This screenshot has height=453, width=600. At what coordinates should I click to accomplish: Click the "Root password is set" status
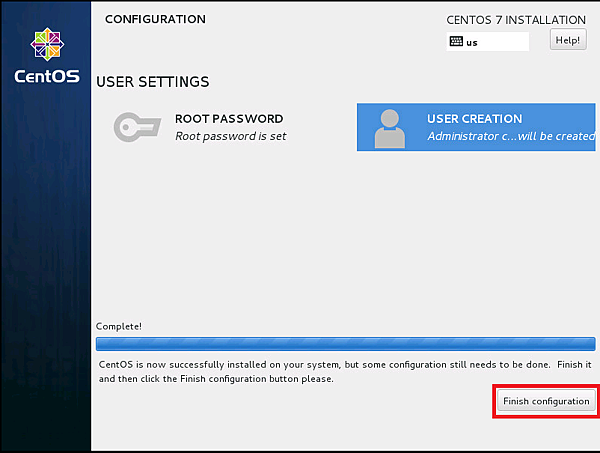click(230, 136)
